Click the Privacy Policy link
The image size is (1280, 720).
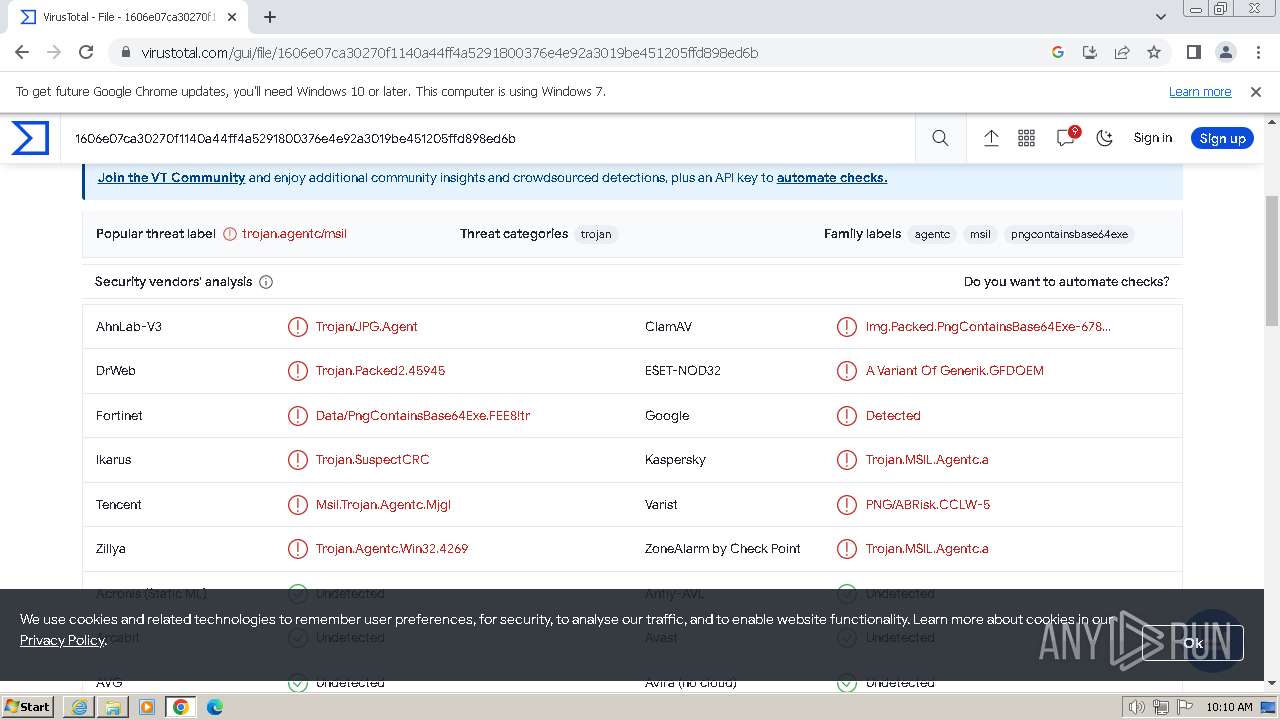62,640
